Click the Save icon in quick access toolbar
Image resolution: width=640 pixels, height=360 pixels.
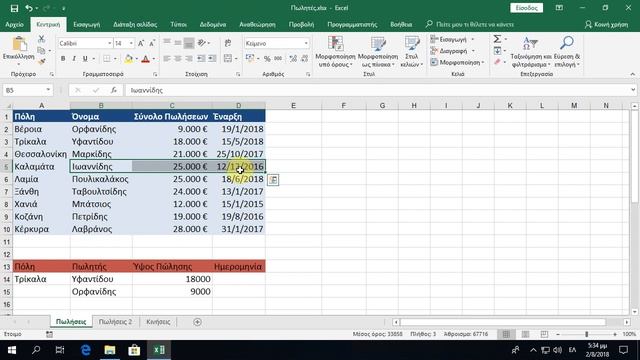click(x=14, y=8)
